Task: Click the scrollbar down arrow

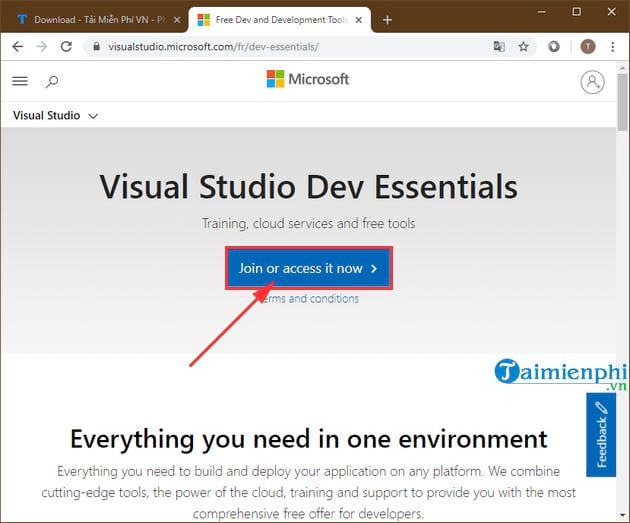Action: [622, 515]
